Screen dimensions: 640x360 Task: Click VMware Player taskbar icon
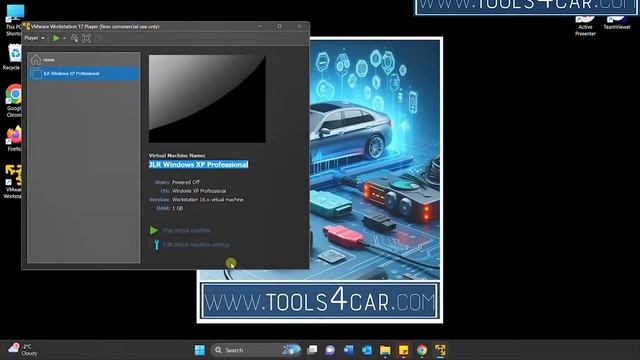pyautogui.click(x=440, y=350)
